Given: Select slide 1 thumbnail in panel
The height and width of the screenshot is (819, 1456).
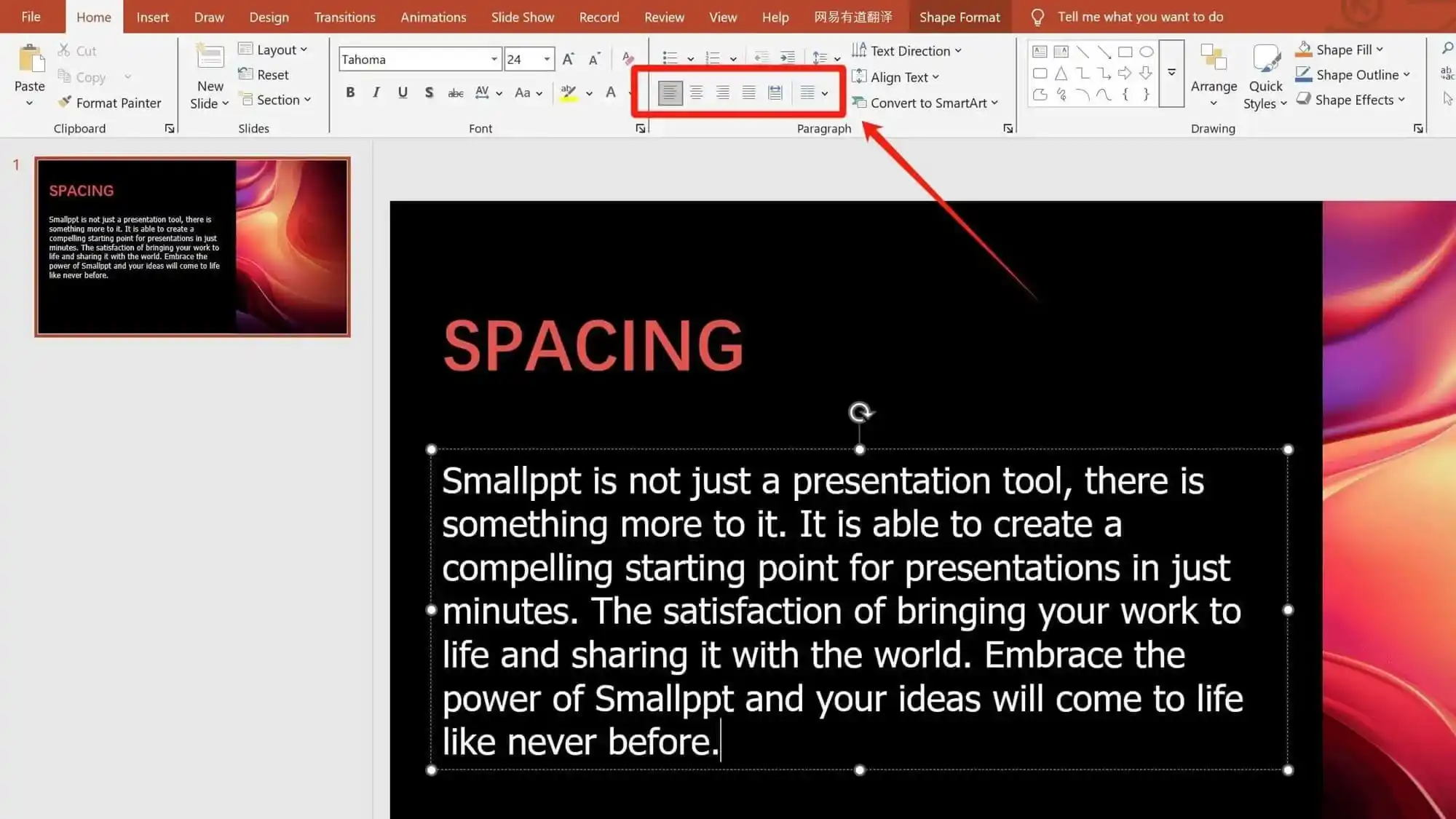Looking at the screenshot, I should pyautogui.click(x=192, y=247).
